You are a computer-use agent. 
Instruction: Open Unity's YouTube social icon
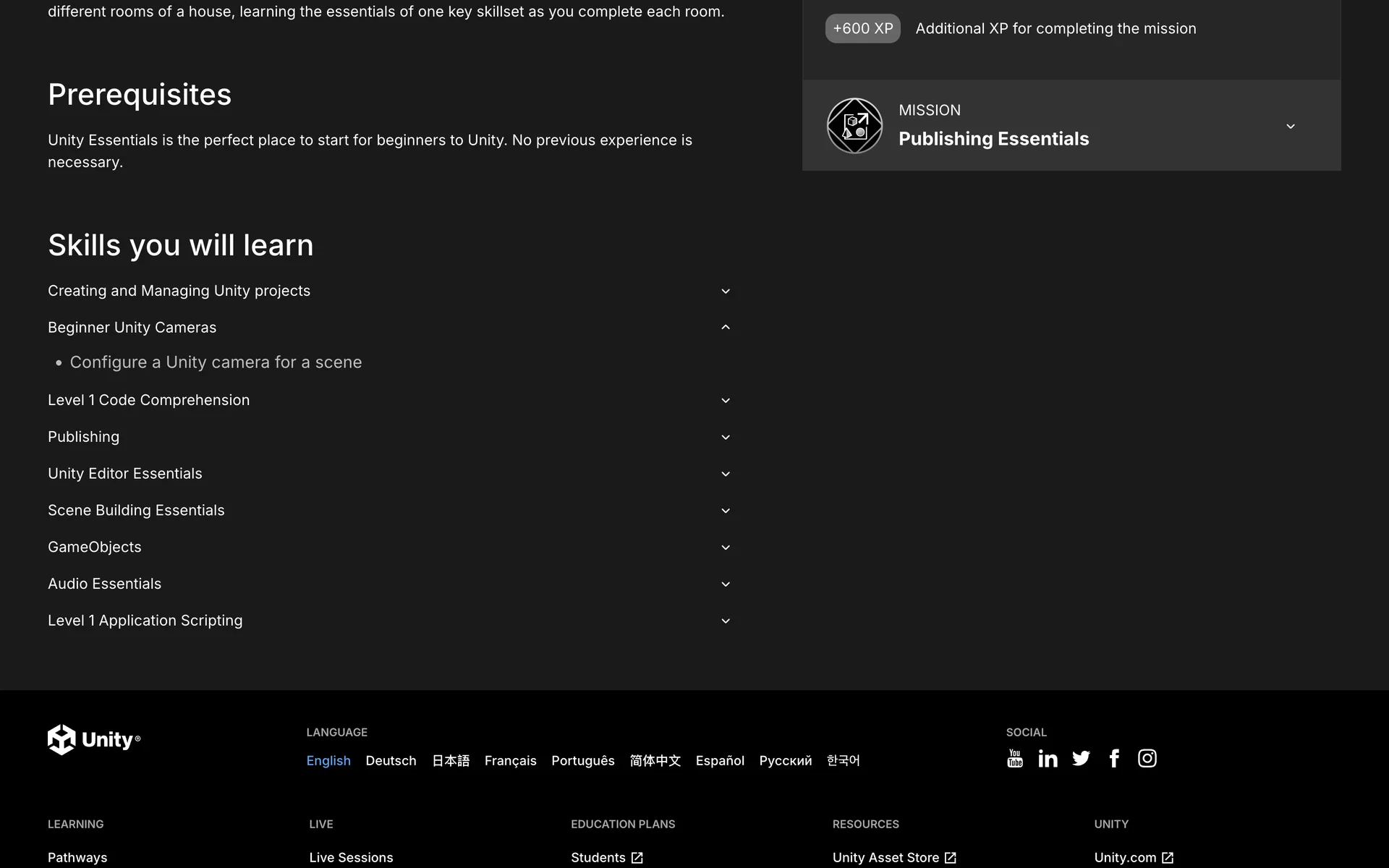pos(1014,758)
